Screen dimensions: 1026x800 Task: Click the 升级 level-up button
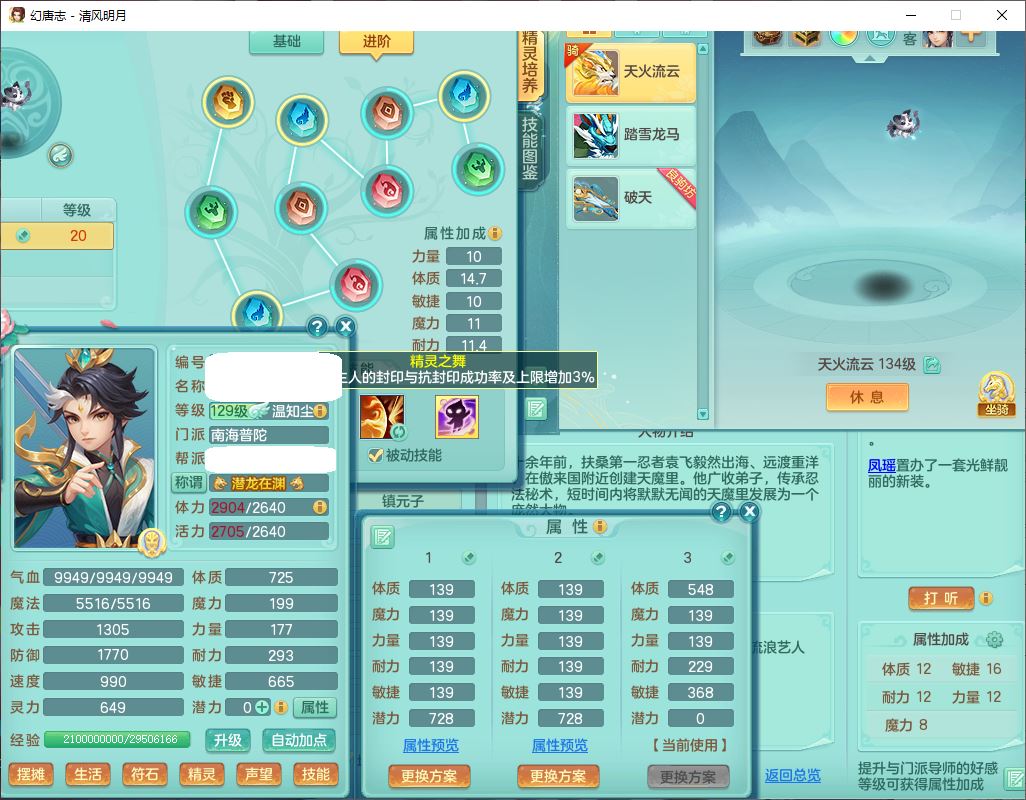coord(227,740)
